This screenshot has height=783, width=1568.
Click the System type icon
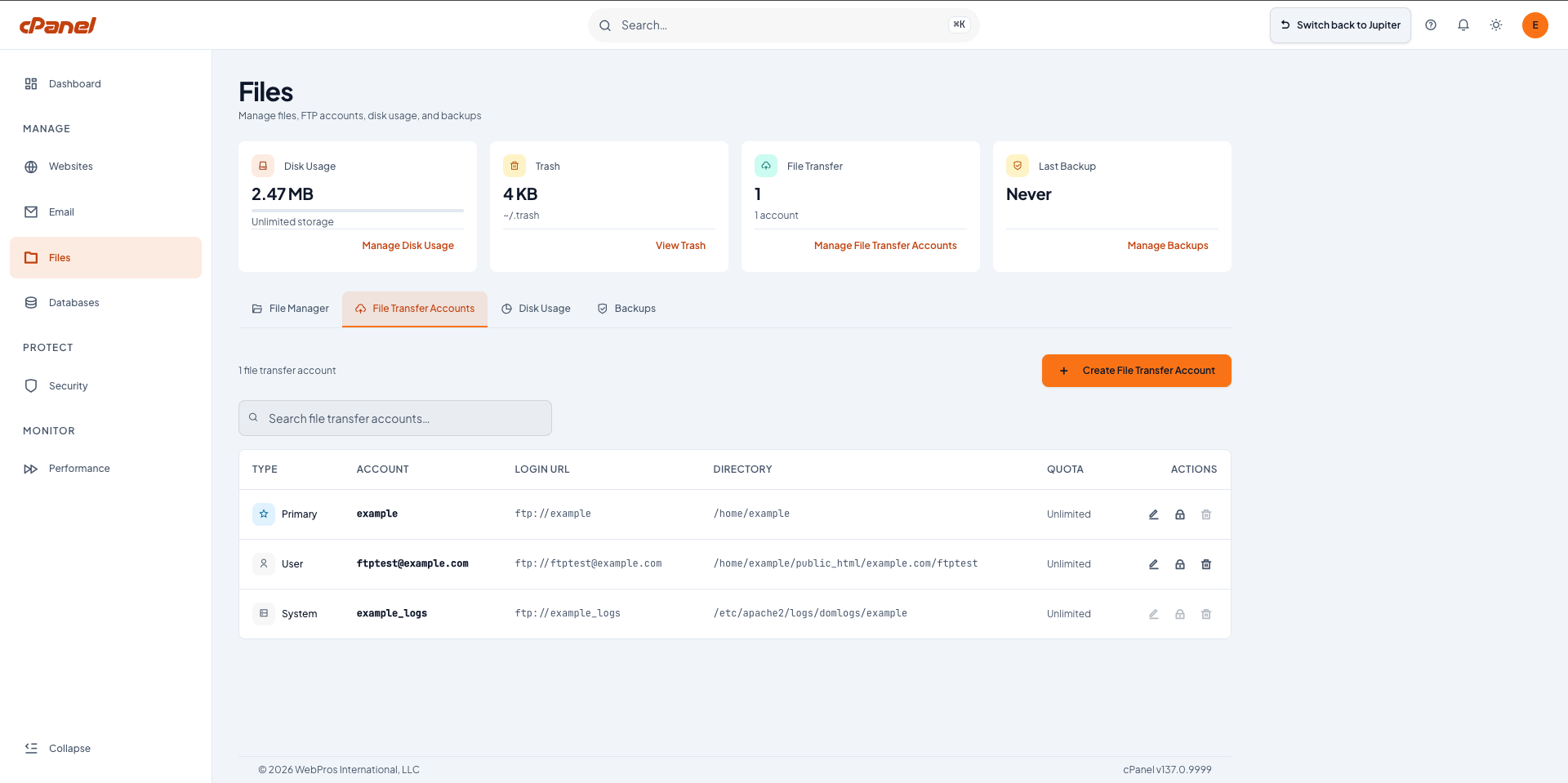pyautogui.click(x=264, y=614)
